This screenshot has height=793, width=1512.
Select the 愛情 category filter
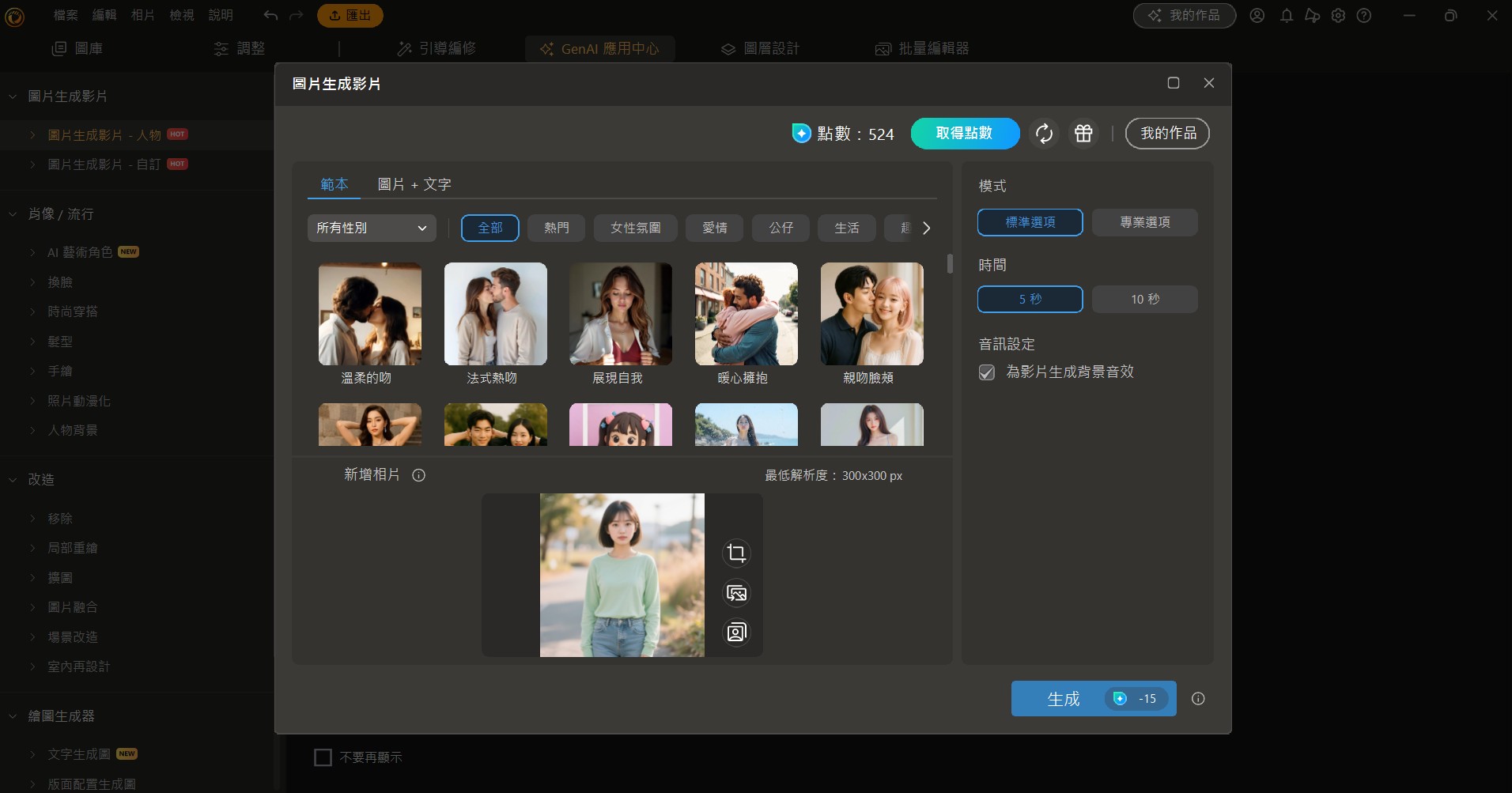coord(715,228)
